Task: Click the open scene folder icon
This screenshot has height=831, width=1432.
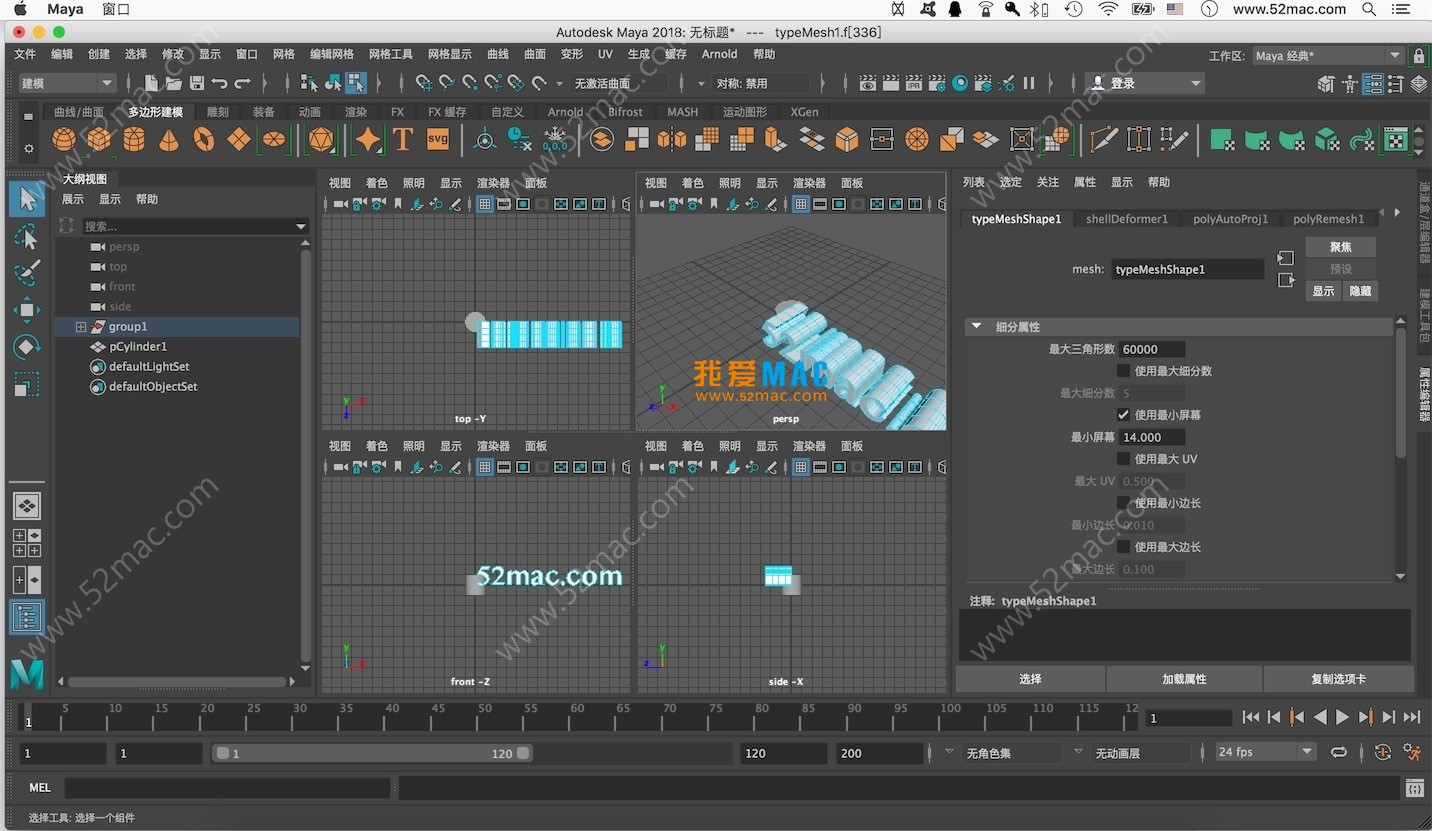Action: tap(174, 83)
